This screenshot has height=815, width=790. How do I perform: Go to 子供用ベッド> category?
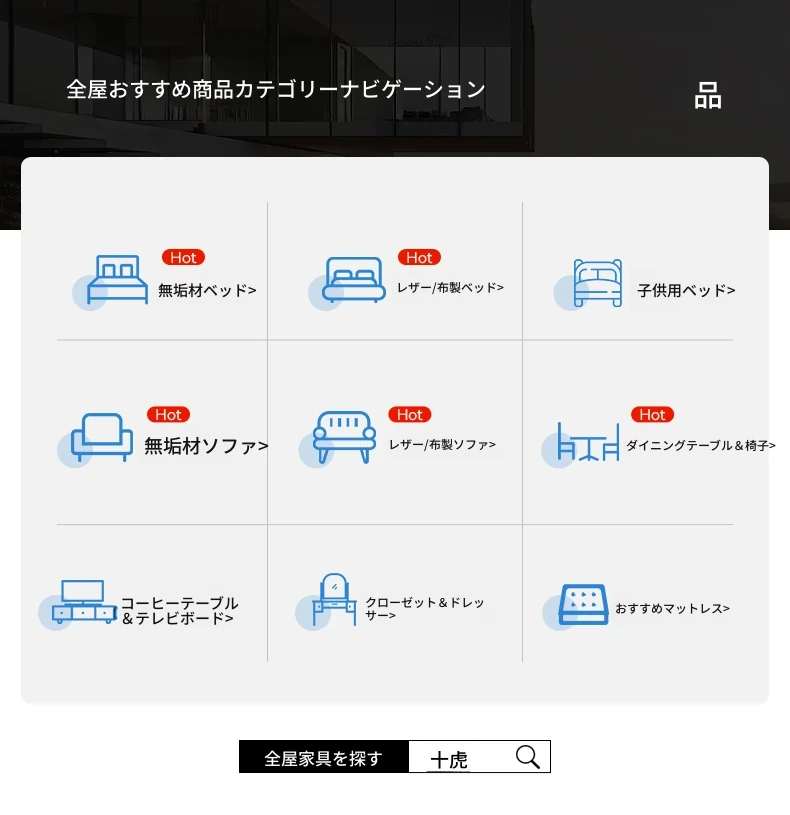pos(686,291)
